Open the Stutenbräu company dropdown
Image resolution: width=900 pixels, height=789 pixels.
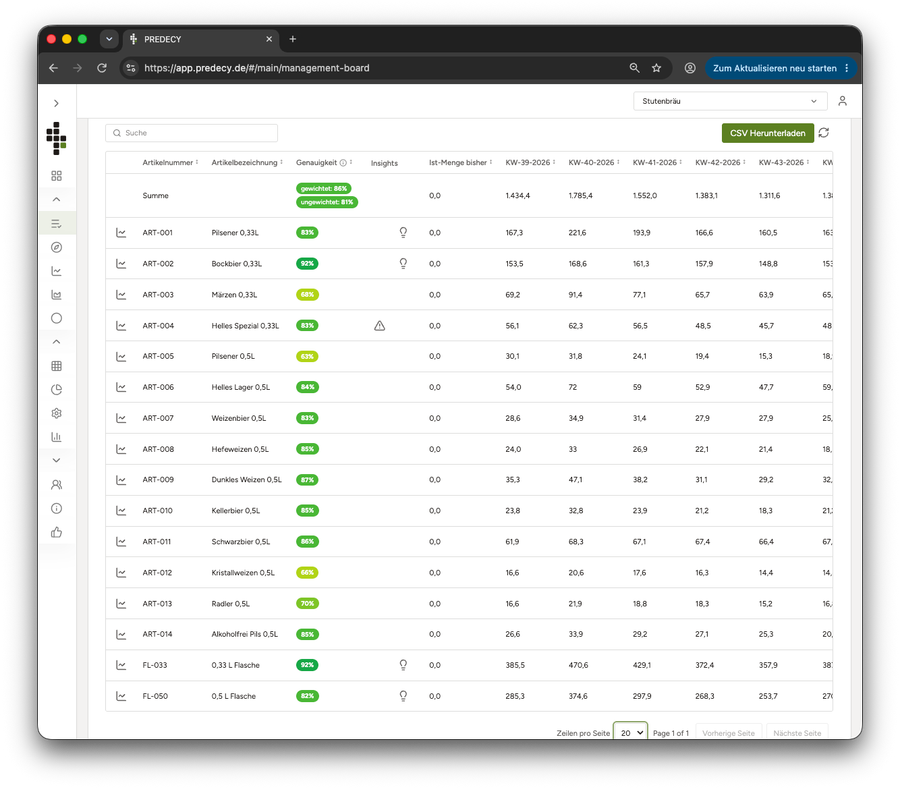[x=730, y=101]
